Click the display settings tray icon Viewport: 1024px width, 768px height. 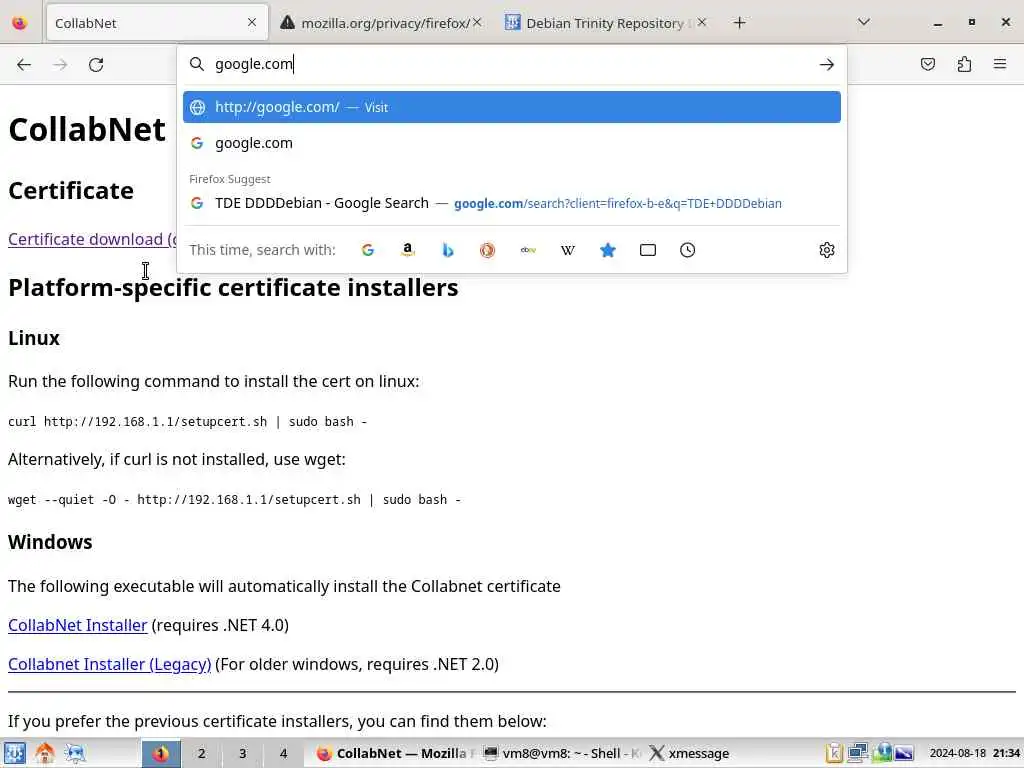coord(904,754)
